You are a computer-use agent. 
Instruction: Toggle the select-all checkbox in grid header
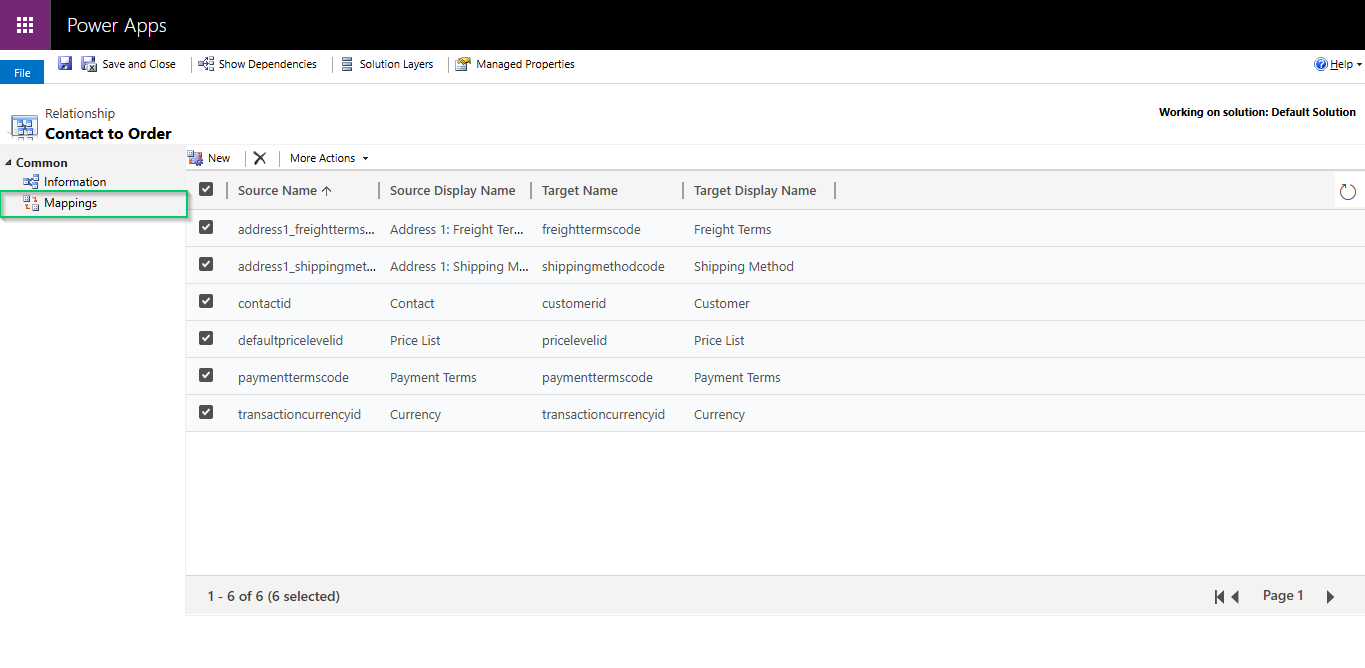coord(206,189)
